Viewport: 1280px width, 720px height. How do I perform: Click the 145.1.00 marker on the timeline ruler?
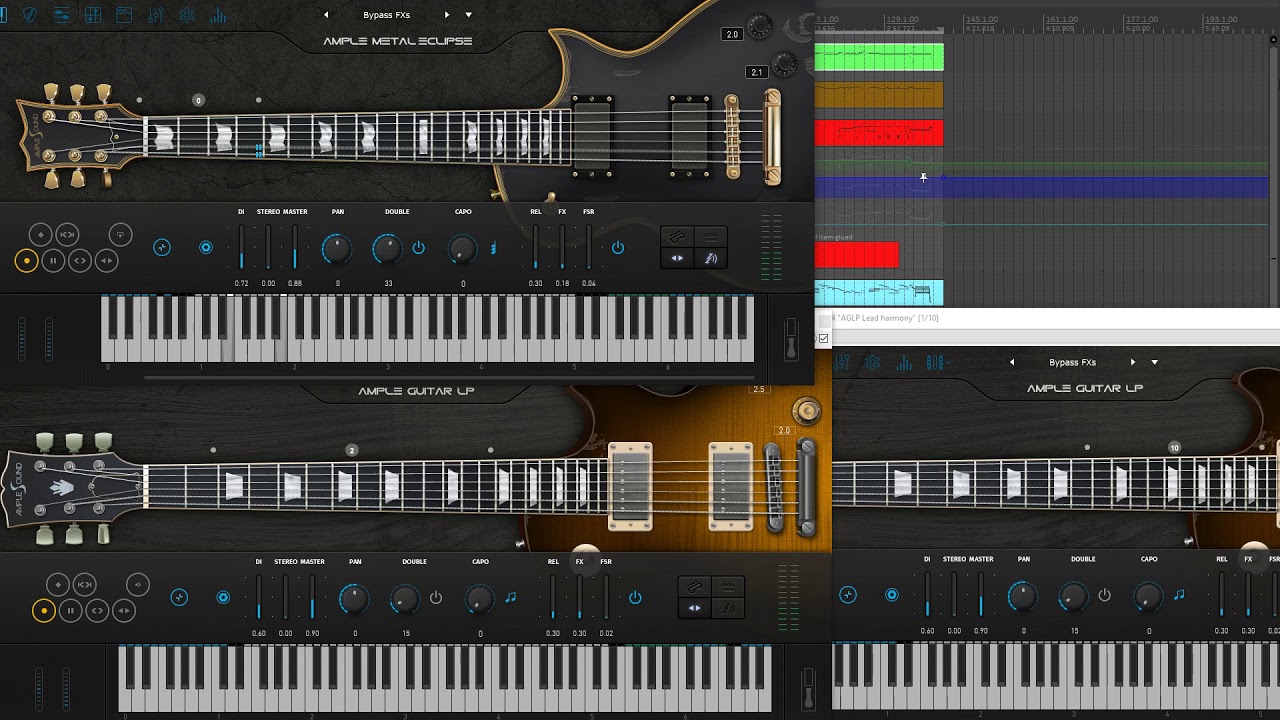tap(981, 19)
